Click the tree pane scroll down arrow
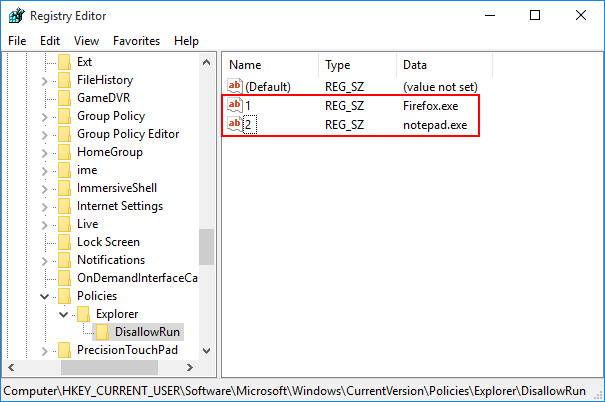This screenshot has height=402, width=605. click(x=207, y=351)
